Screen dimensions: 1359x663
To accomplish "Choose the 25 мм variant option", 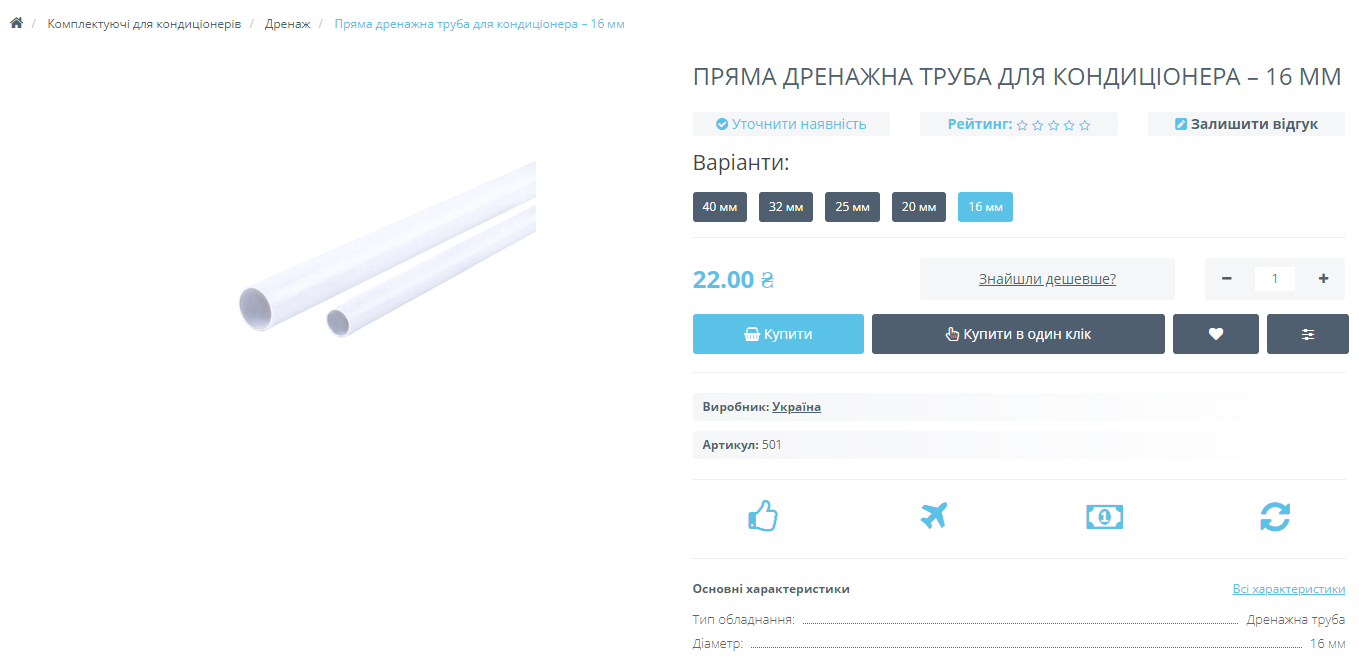I will pyautogui.click(x=852, y=207).
